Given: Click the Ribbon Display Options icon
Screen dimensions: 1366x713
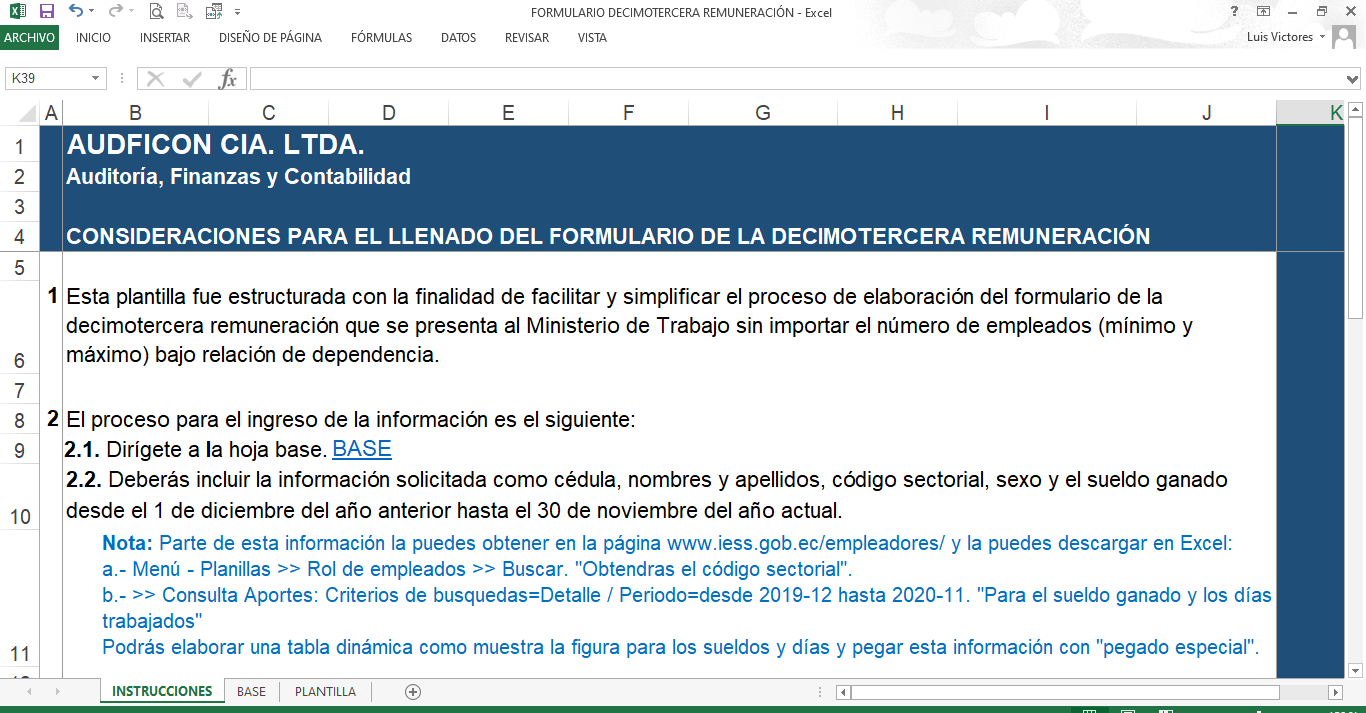Looking at the screenshot, I should coord(1264,12).
